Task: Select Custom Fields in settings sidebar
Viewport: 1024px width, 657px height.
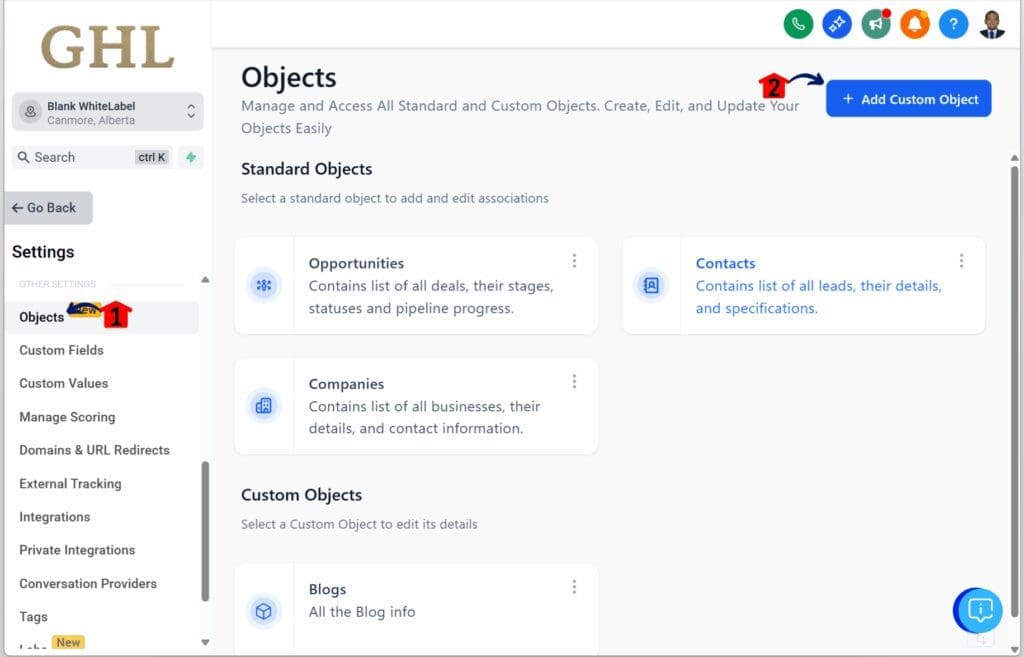Action: (61, 350)
